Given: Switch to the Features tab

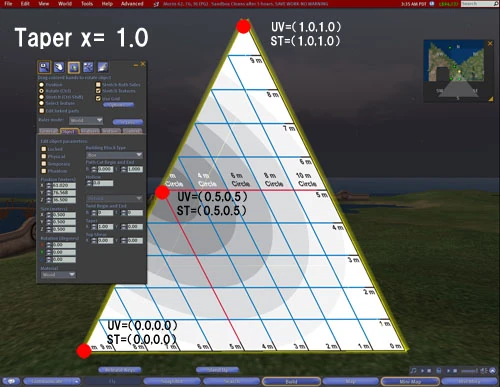Looking at the screenshot, I should coord(90,131).
